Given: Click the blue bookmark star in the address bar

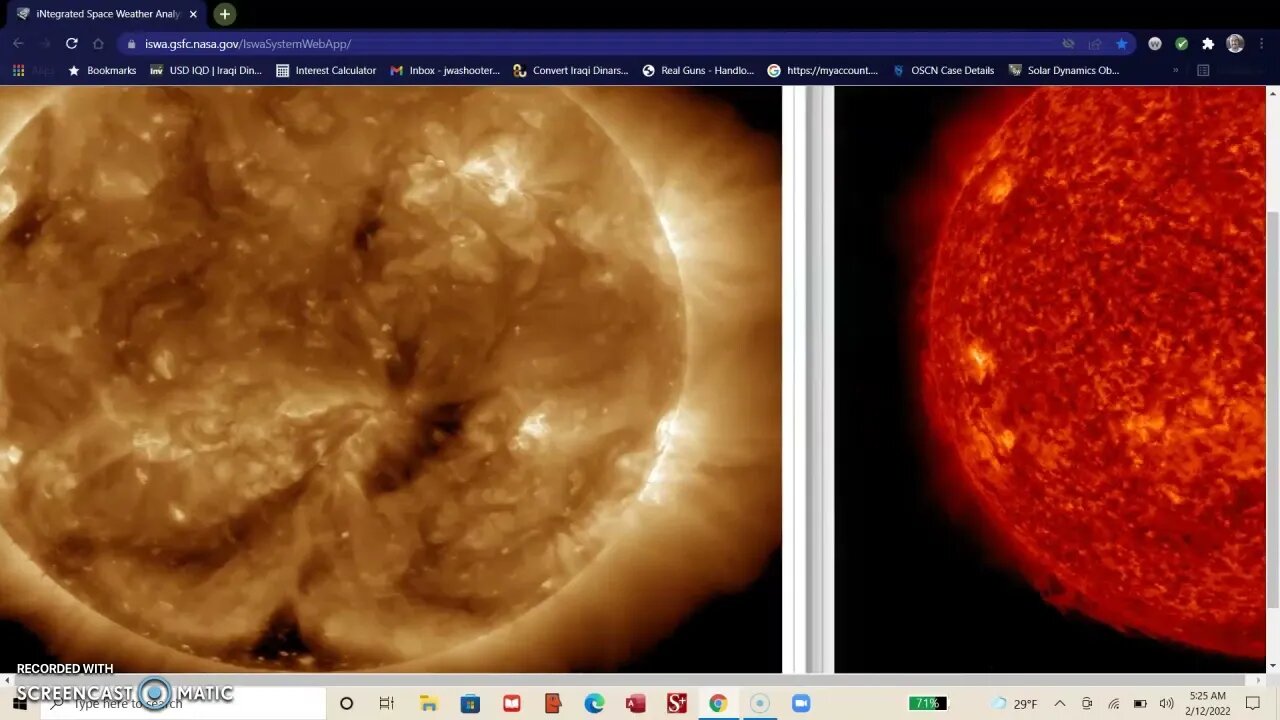Looking at the screenshot, I should (x=1122, y=44).
